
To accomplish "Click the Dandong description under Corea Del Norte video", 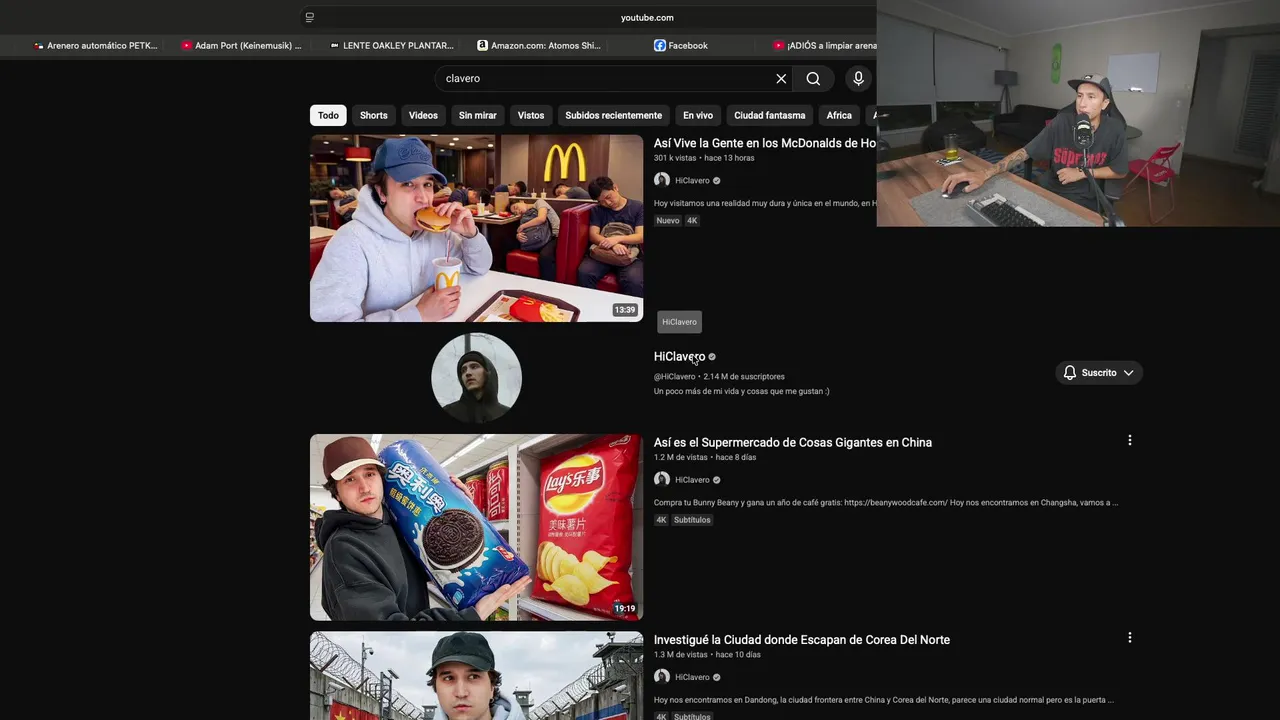I will [x=884, y=700].
